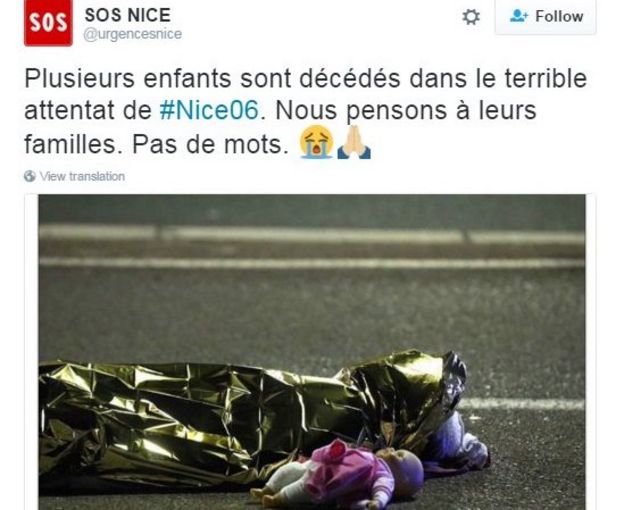Click the white road line in photo

tap(312, 263)
